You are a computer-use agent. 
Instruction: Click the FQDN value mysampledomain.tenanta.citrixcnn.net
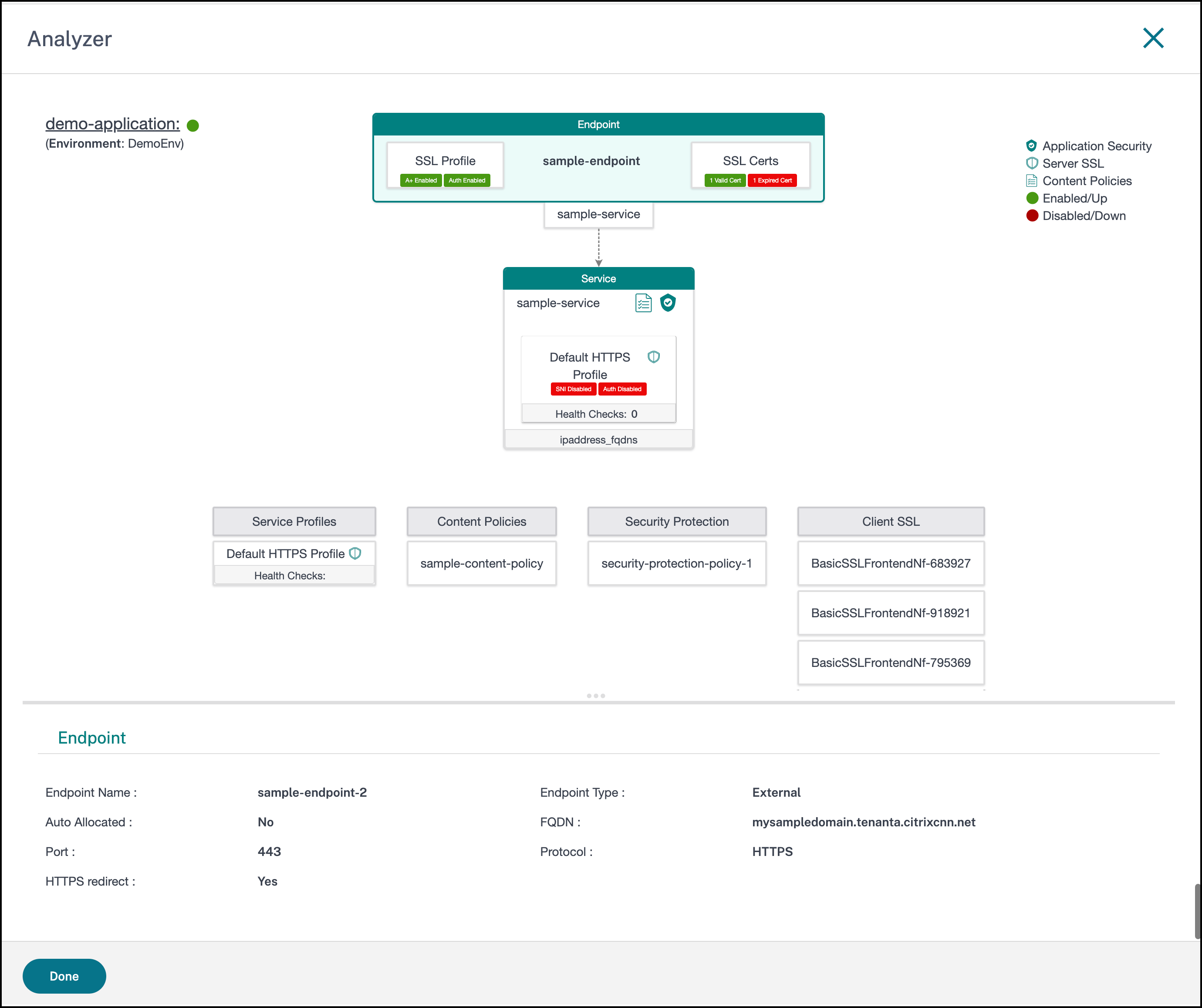click(863, 822)
